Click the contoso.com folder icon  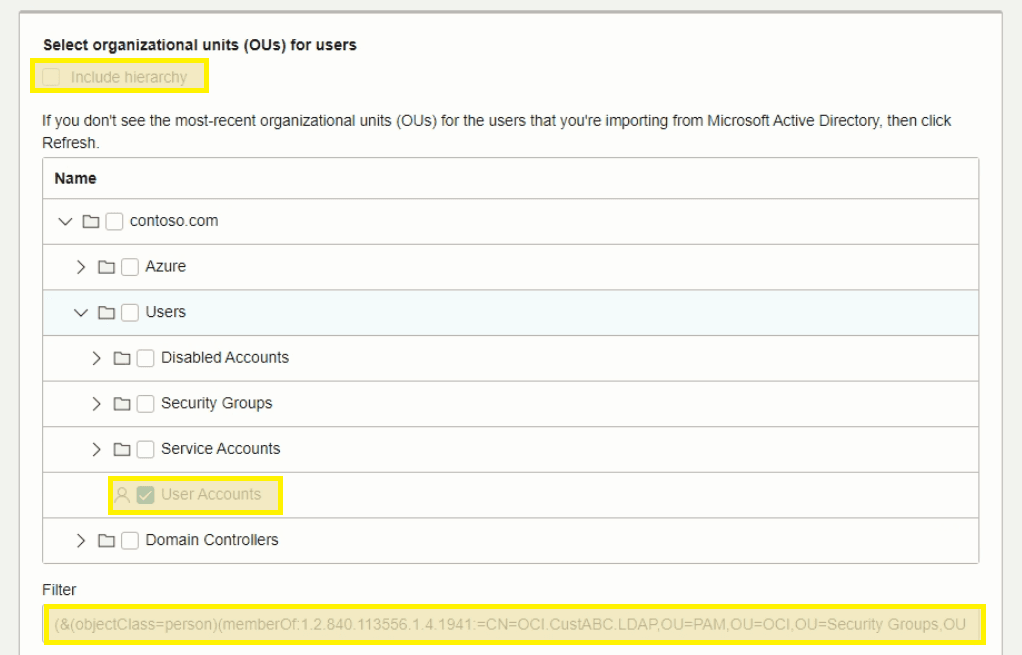click(x=89, y=221)
